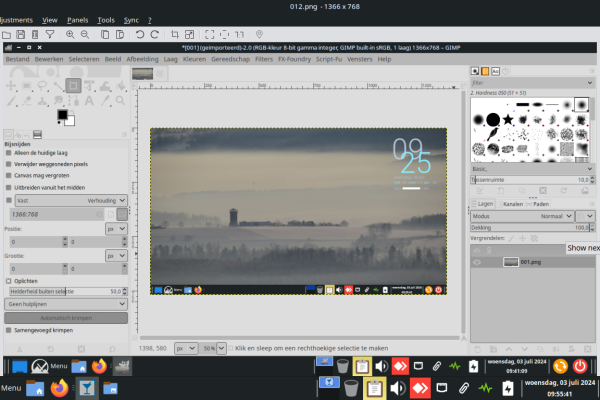Open Firefox from the bottom taskbar
Screen dimensions: 600x400
pyautogui.click(x=59, y=387)
